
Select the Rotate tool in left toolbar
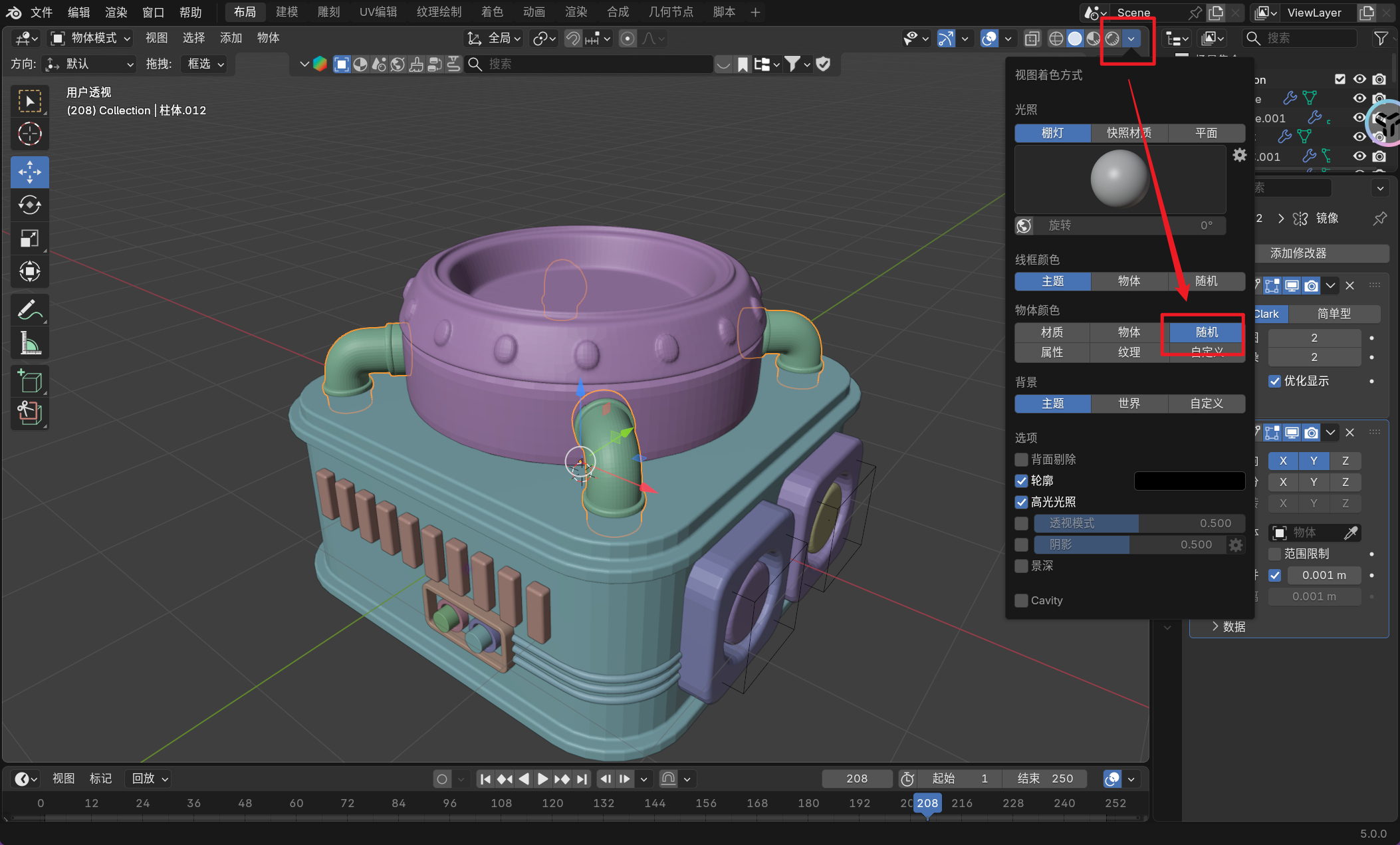(x=29, y=205)
